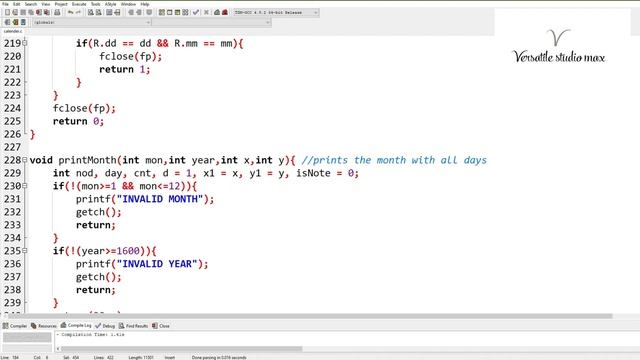Image resolution: width=640 pixels, height=360 pixels.
Task: Switch to the Find Results tab
Action: coord(133,326)
